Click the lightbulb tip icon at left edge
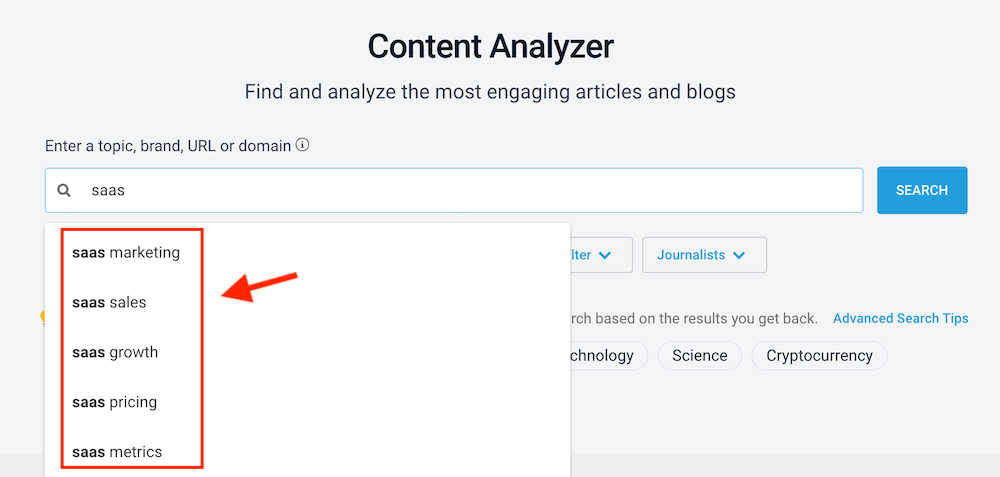 pyautogui.click(x=42, y=318)
